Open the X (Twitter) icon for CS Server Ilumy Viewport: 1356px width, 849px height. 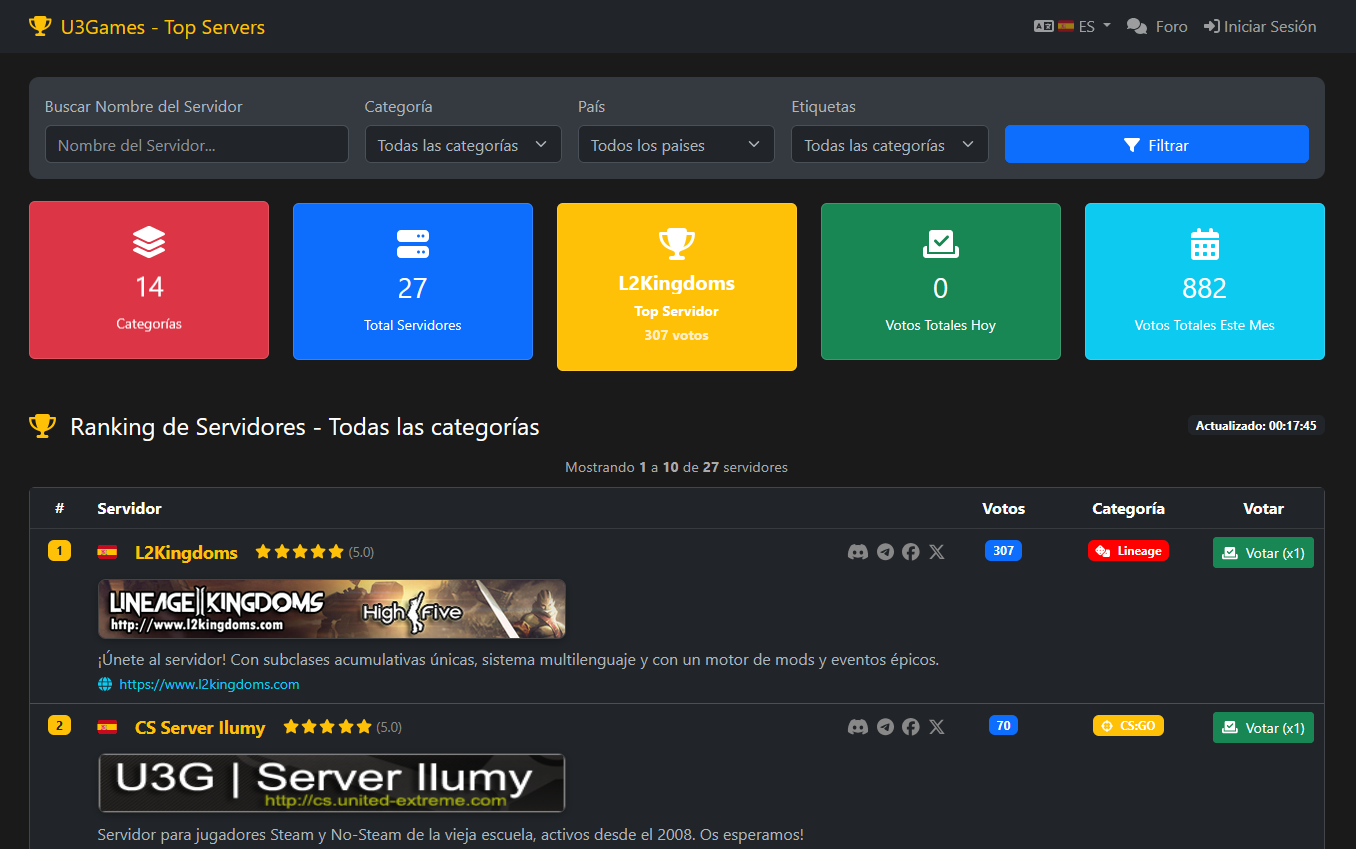pyautogui.click(x=936, y=727)
